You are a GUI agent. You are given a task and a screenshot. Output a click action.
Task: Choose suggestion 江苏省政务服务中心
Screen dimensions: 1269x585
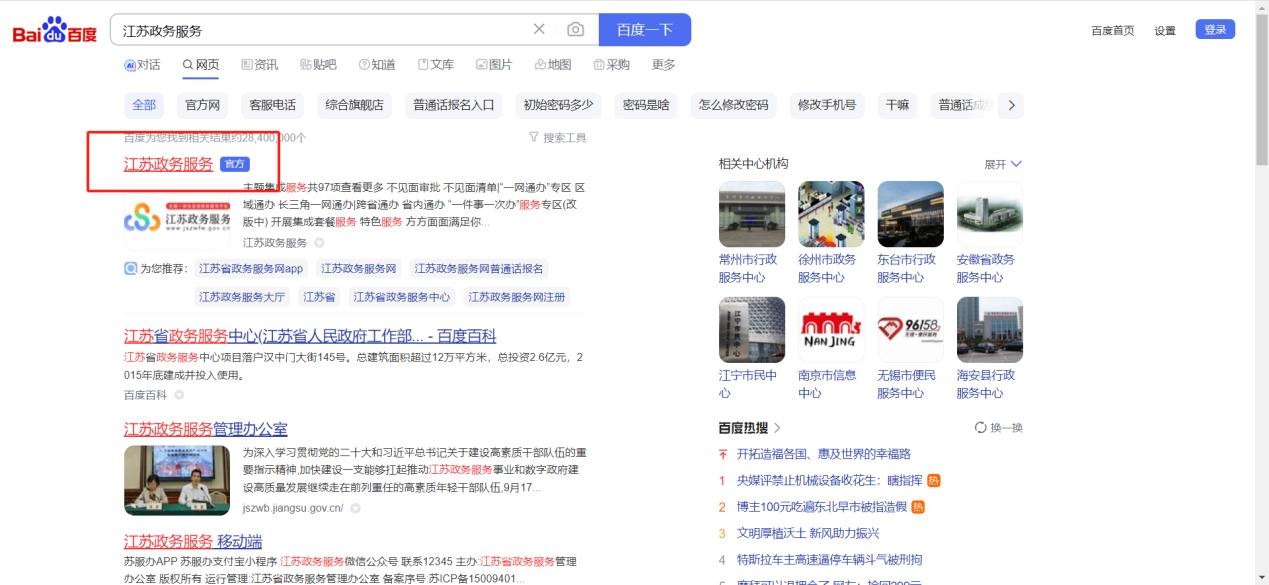pyautogui.click(x=401, y=297)
